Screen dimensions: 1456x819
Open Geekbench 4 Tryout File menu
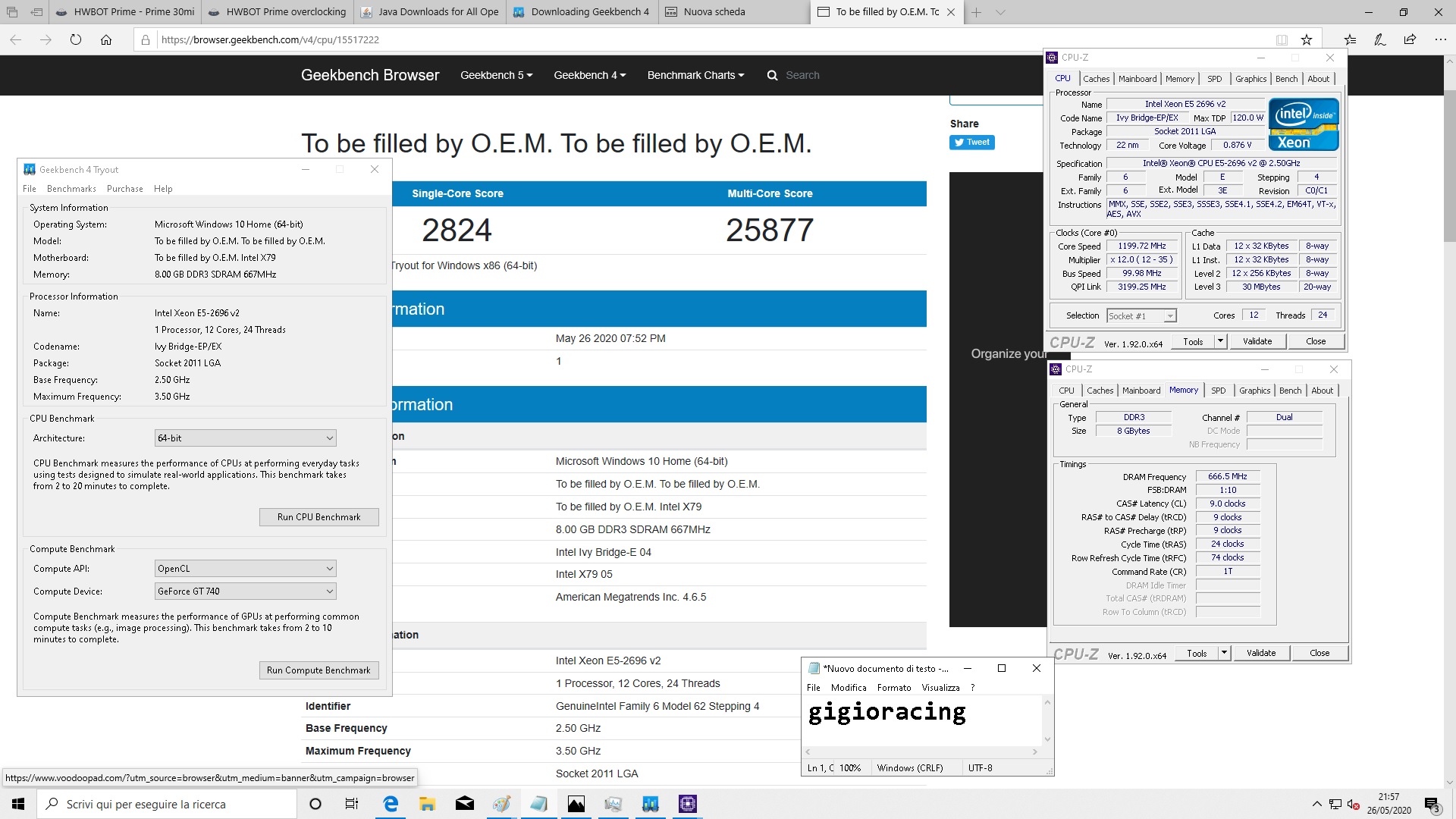(30, 189)
